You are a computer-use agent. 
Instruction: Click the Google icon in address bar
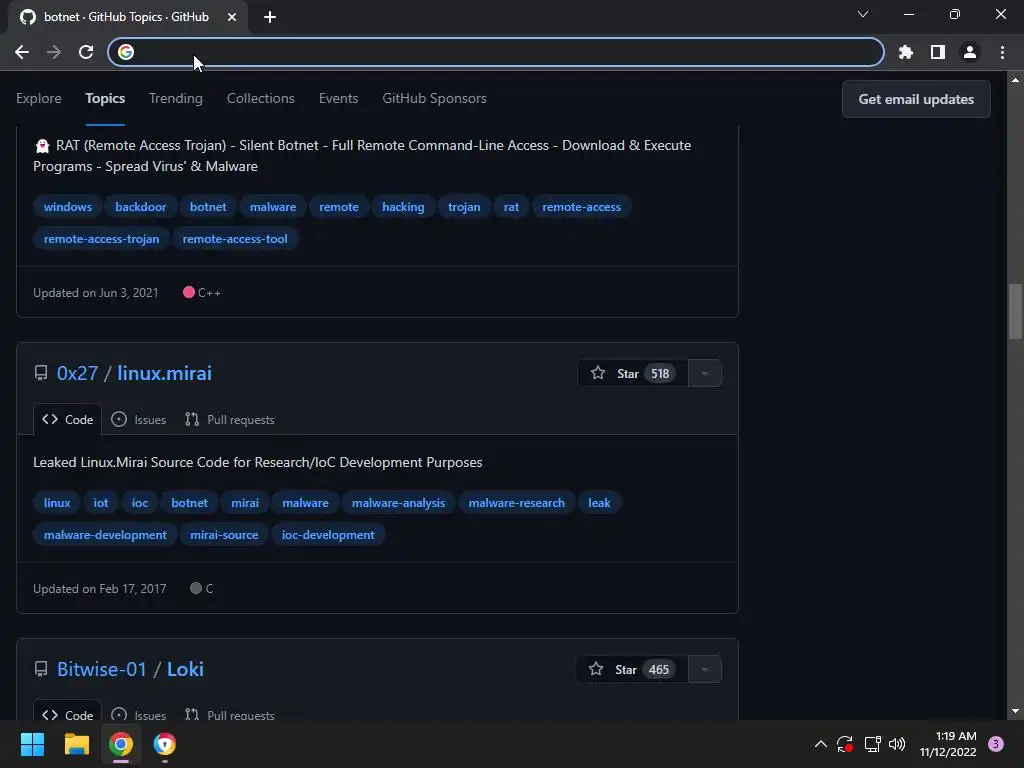pyautogui.click(x=126, y=52)
